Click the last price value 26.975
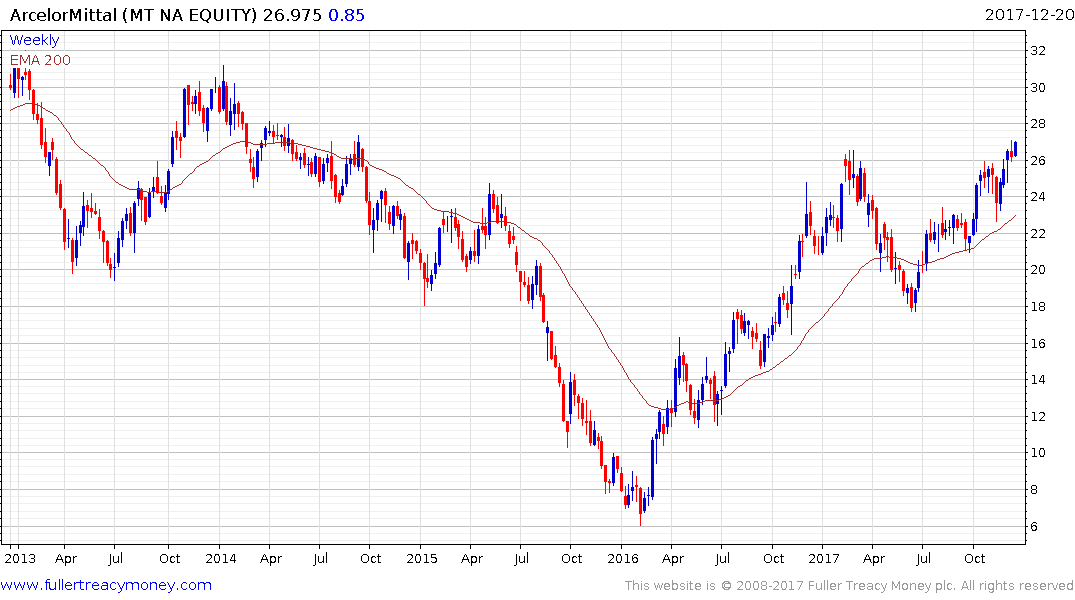The image size is (1075, 600). click(x=292, y=15)
